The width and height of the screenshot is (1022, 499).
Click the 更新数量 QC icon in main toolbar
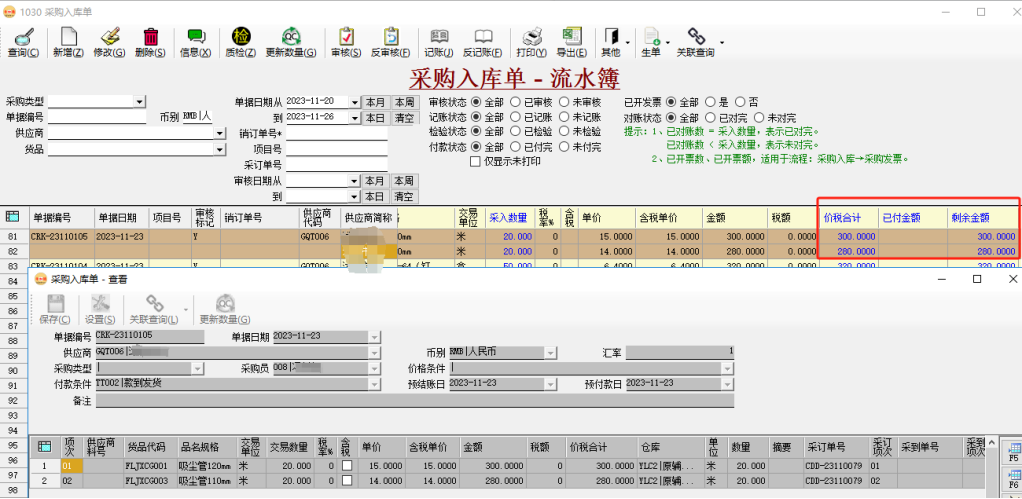pos(291,37)
